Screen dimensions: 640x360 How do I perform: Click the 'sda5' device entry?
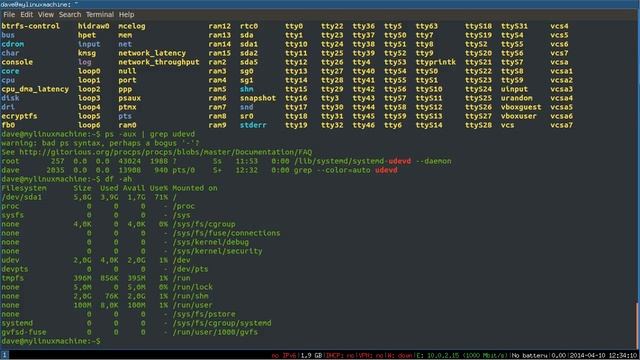[x=249, y=62]
